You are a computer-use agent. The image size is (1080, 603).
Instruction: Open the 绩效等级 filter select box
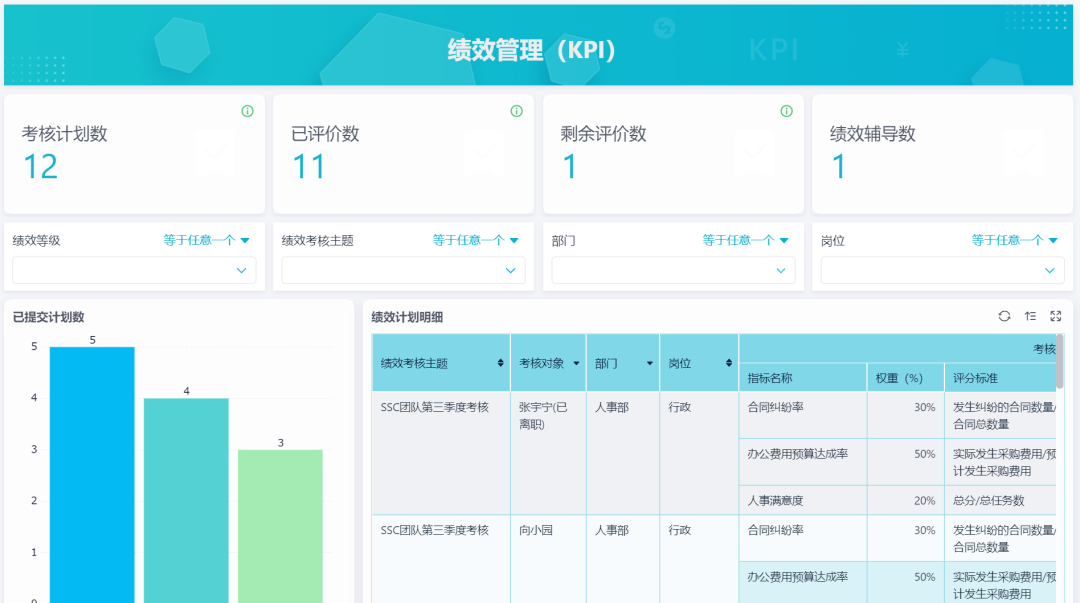pos(134,270)
